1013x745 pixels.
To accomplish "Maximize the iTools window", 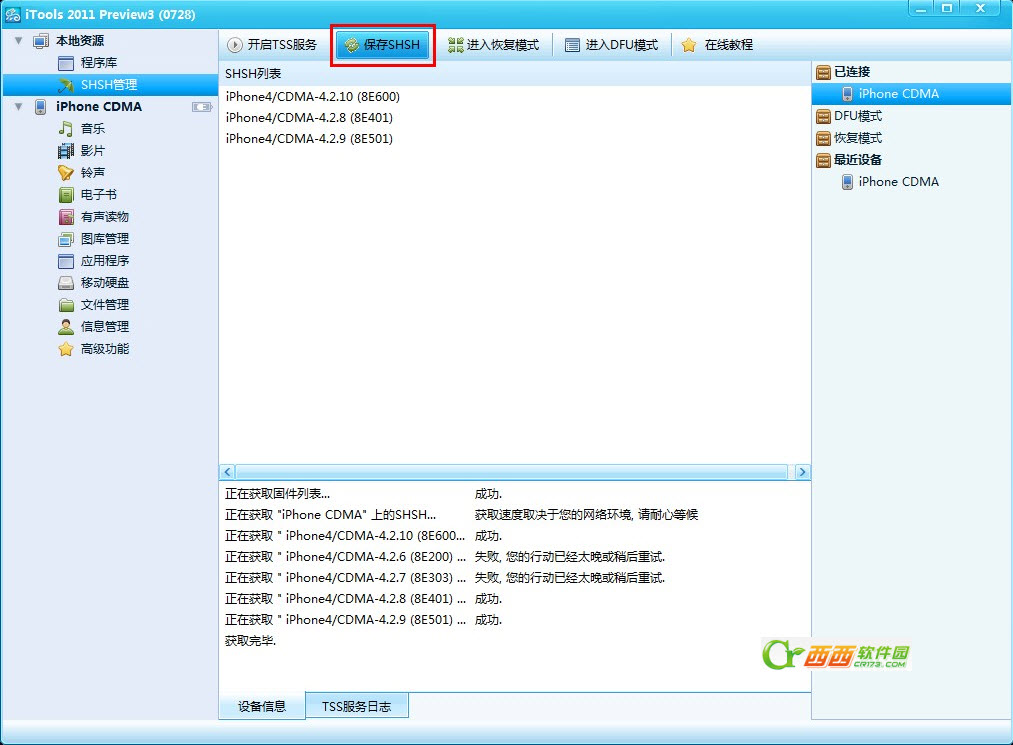I will point(947,8).
